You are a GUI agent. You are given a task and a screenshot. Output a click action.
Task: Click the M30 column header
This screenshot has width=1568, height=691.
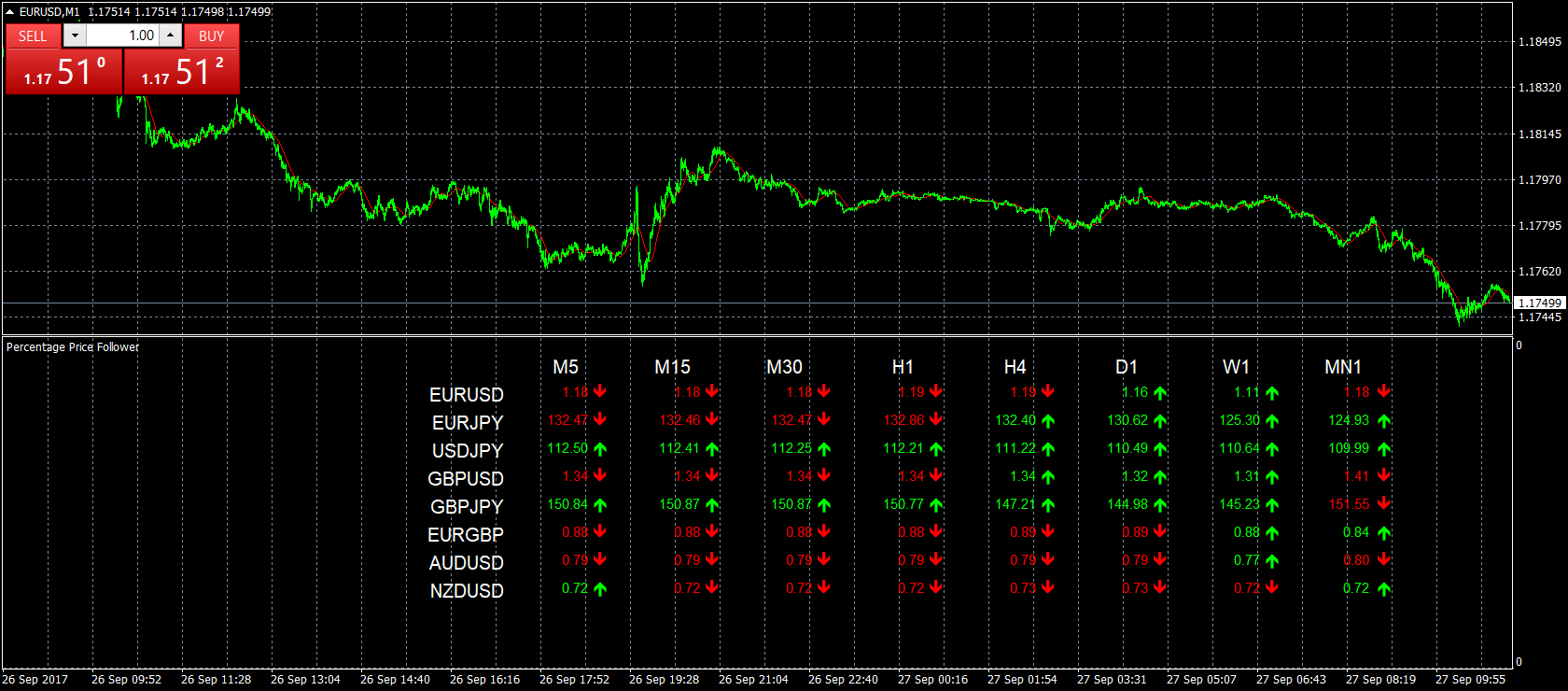pyautogui.click(x=784, y=367)
